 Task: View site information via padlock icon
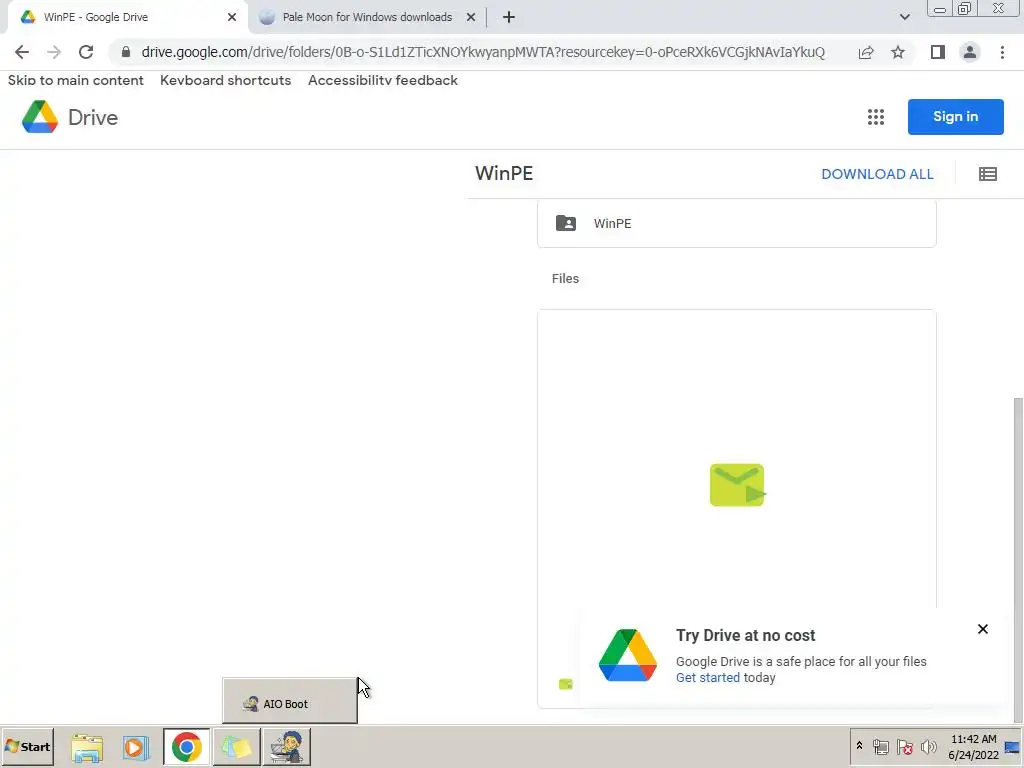(126, 52)
